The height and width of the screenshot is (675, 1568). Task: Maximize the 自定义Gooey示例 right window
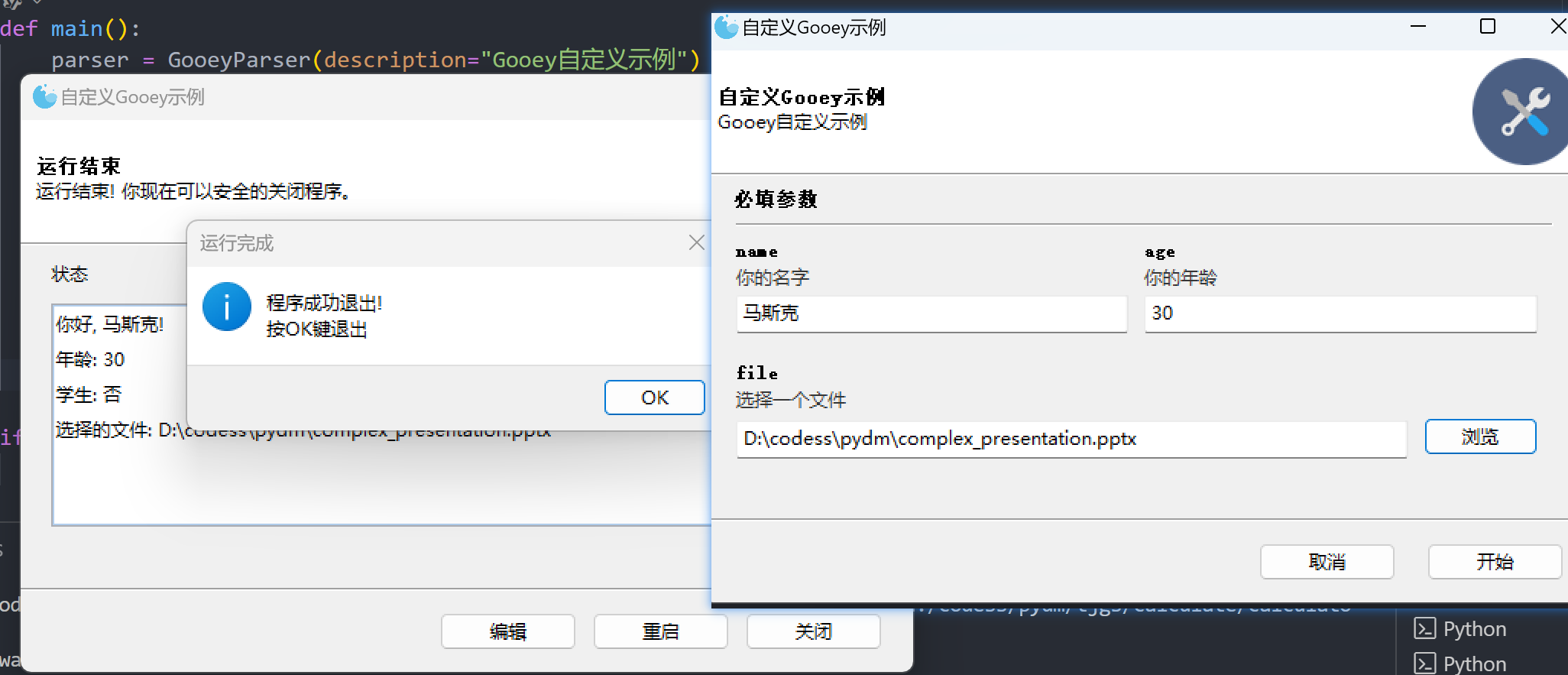pyautogui.click(x=1488, y=27)
